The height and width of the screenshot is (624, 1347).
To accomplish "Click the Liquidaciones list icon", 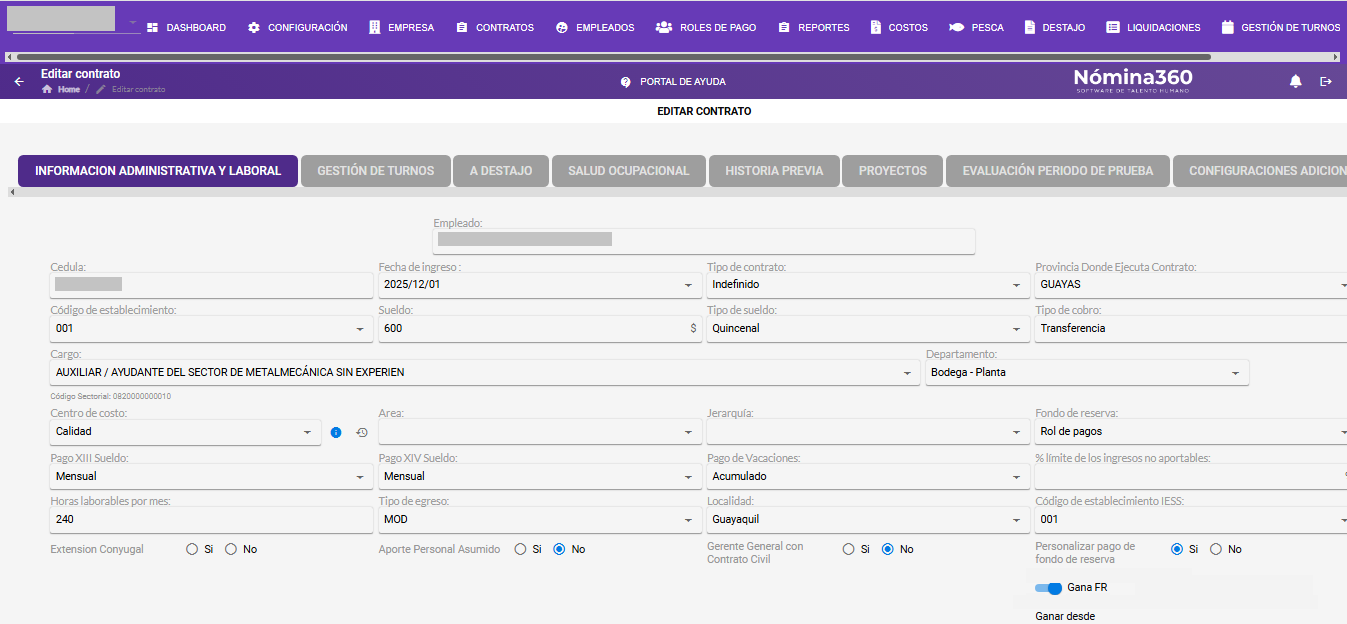I will coord(1113,28).
